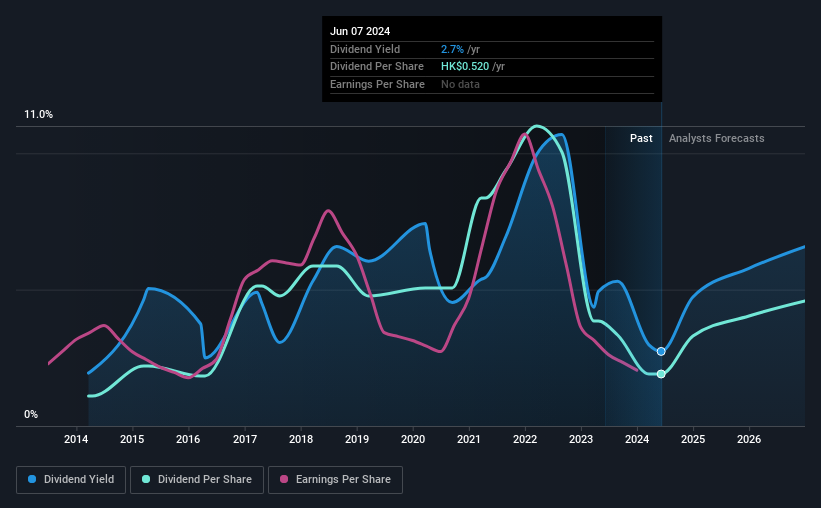Select the 2023 x-axis label
Screen dimensions: 821x508
click(581, 439)
